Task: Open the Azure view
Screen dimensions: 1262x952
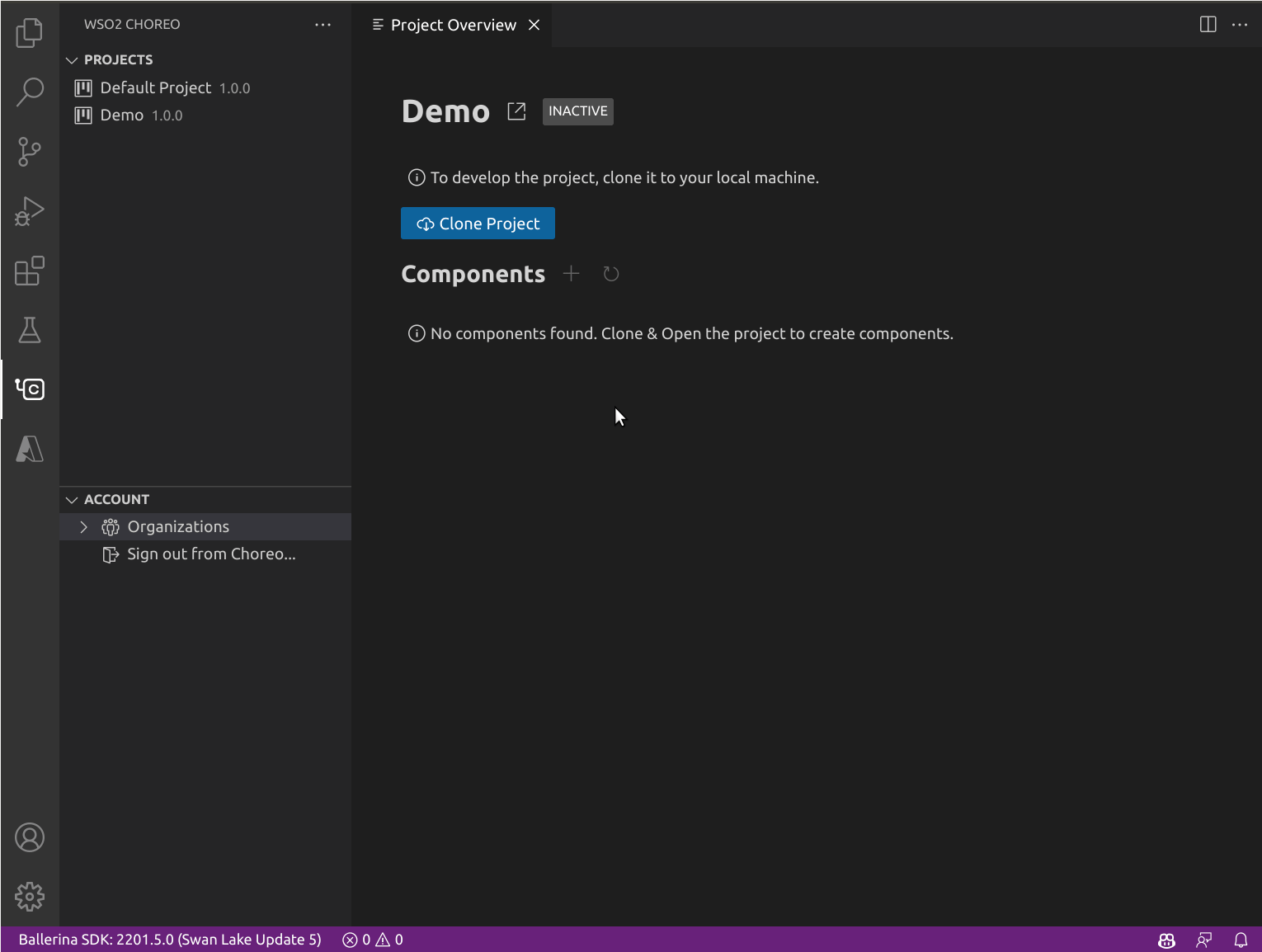Action: [x=30, y=449]
